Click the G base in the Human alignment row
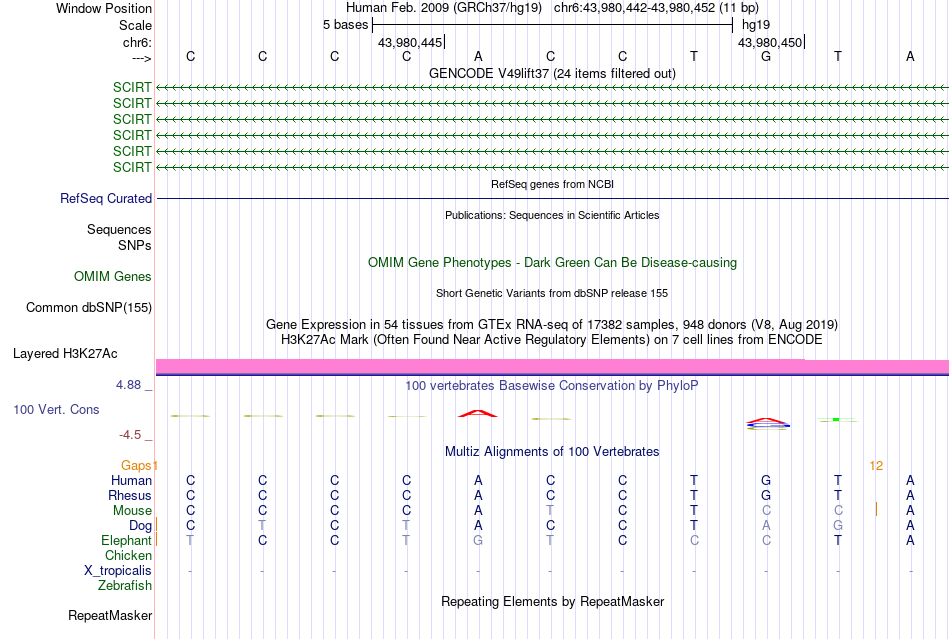 pos(766,480)
